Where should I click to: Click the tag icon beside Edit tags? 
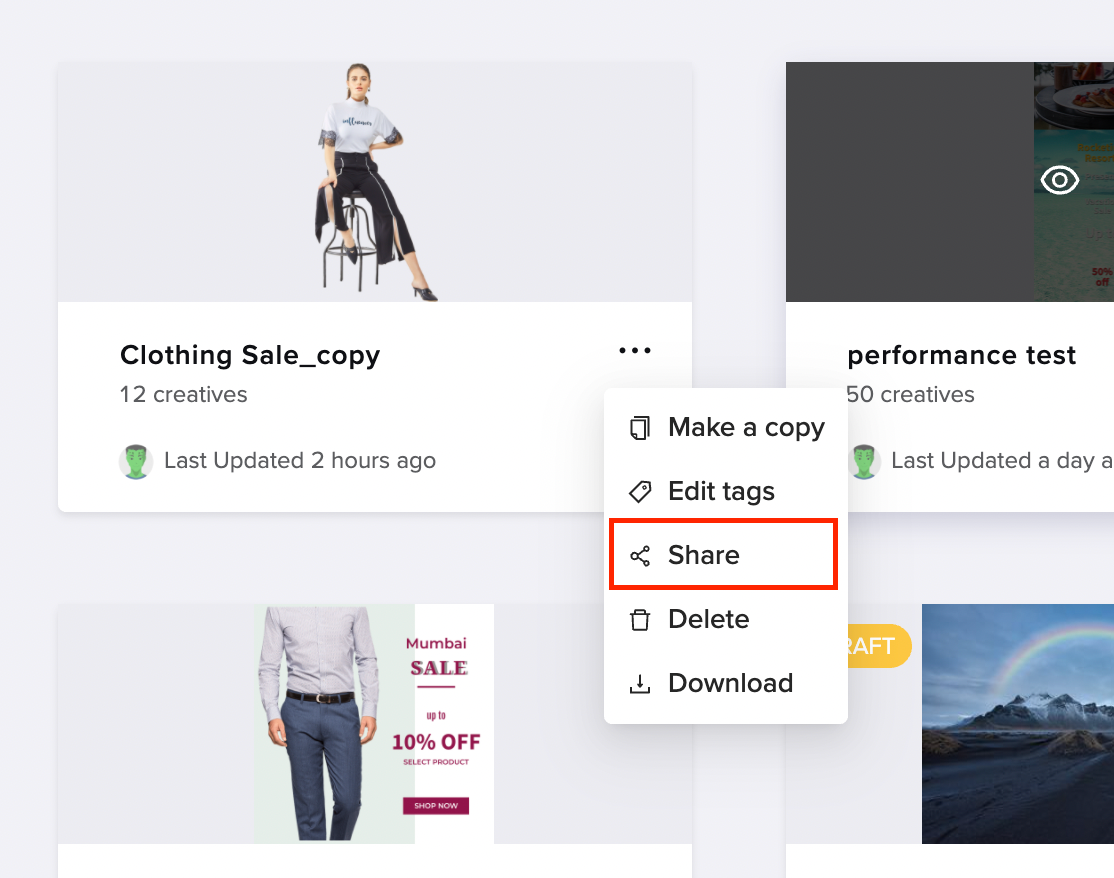click(x=639, y=492)
